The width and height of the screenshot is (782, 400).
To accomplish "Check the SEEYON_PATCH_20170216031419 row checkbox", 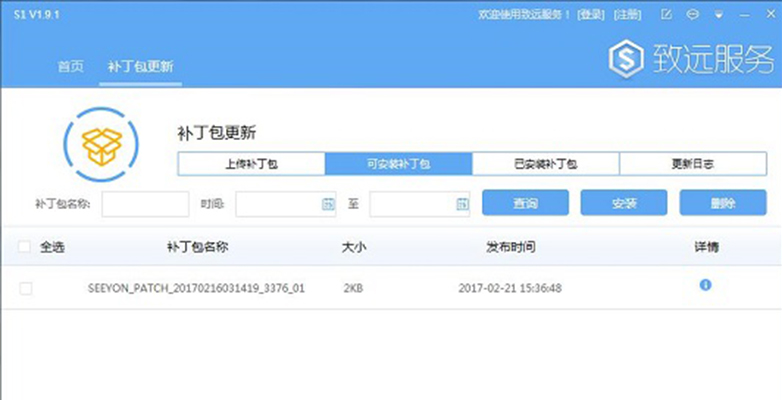I will [25, 288].
